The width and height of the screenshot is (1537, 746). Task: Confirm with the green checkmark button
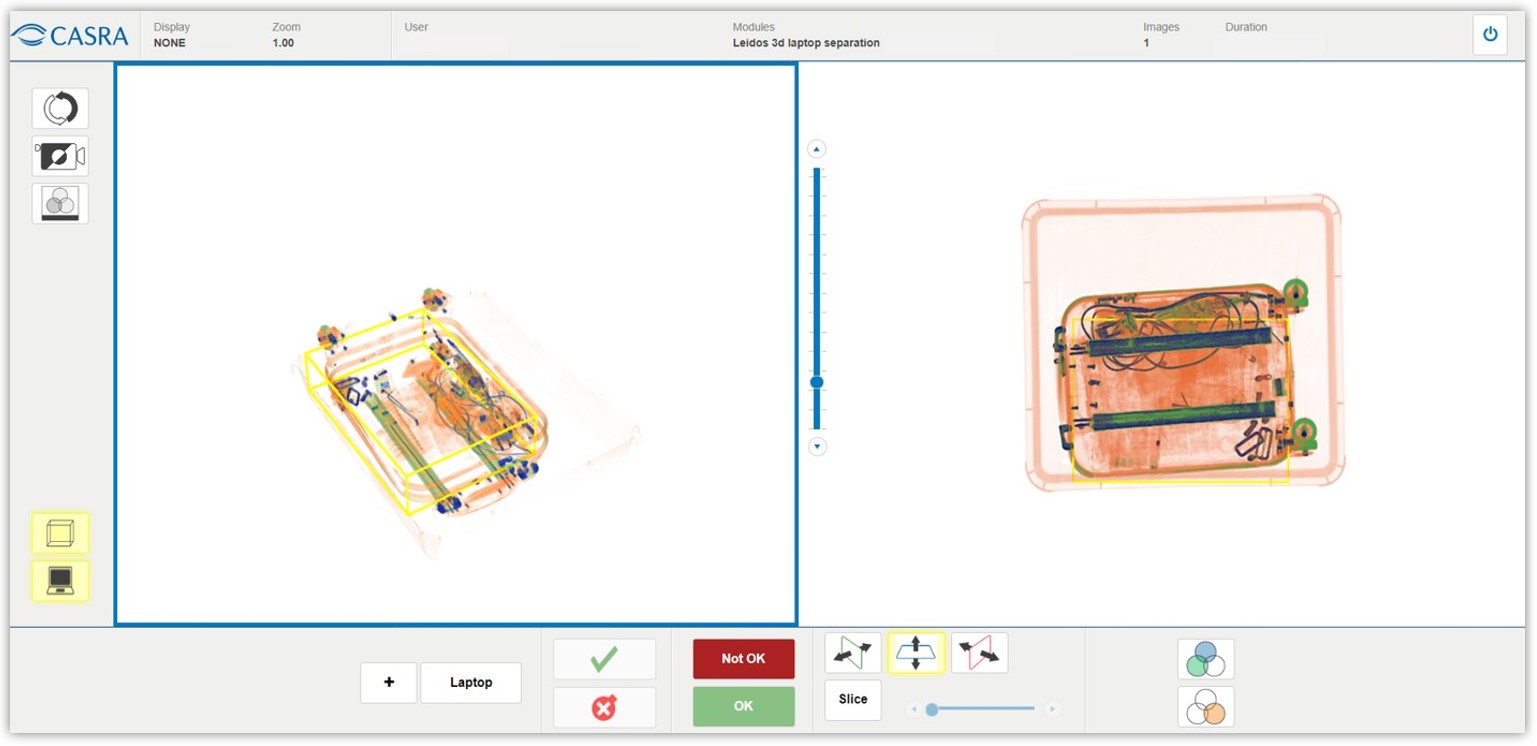pyautogui.click(x=604, y=659)
